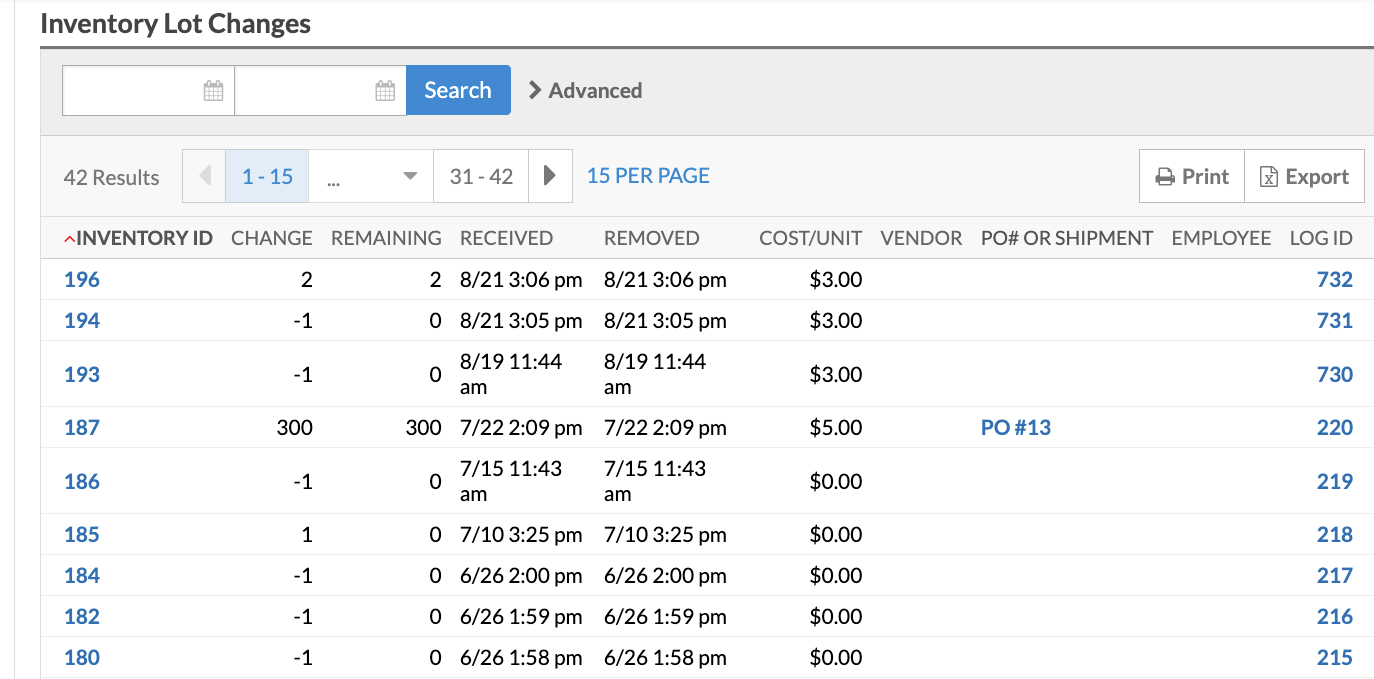This screenshot has width=1374, height=679.
Task: Expand the Advanced search options
Action: click(585, 91)
